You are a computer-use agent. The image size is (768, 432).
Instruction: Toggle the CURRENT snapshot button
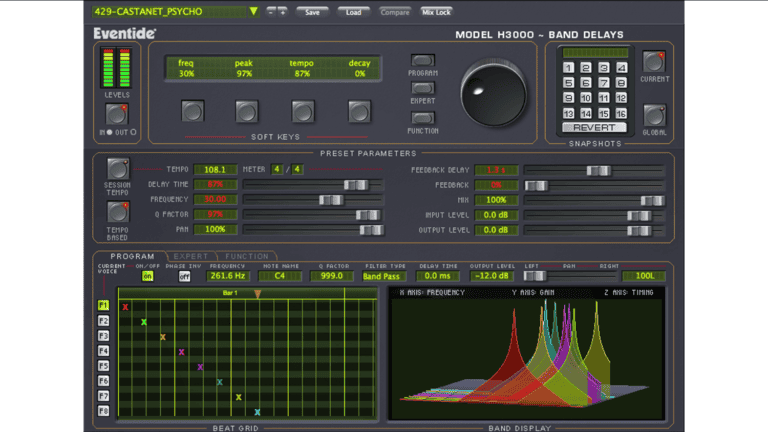coord(654,62)
